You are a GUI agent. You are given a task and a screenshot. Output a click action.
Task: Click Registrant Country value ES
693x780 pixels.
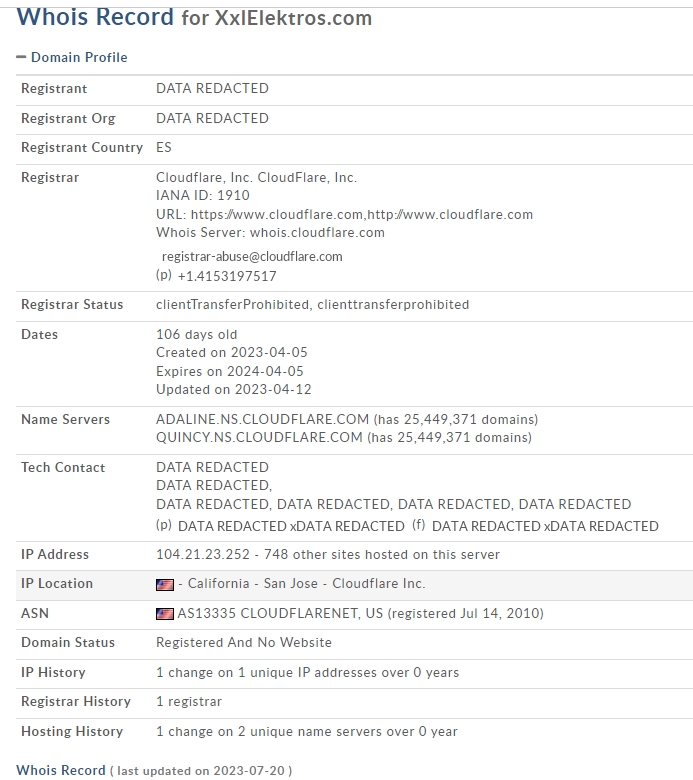pyautogui.click(x=164, y=148)
